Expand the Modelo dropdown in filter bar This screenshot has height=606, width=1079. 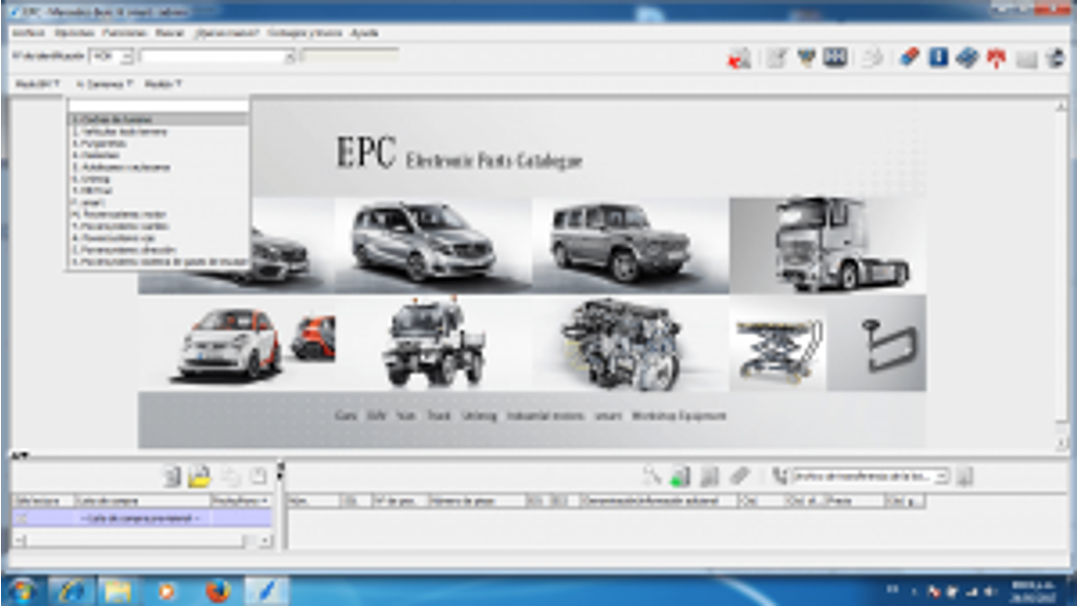(163, 85)
